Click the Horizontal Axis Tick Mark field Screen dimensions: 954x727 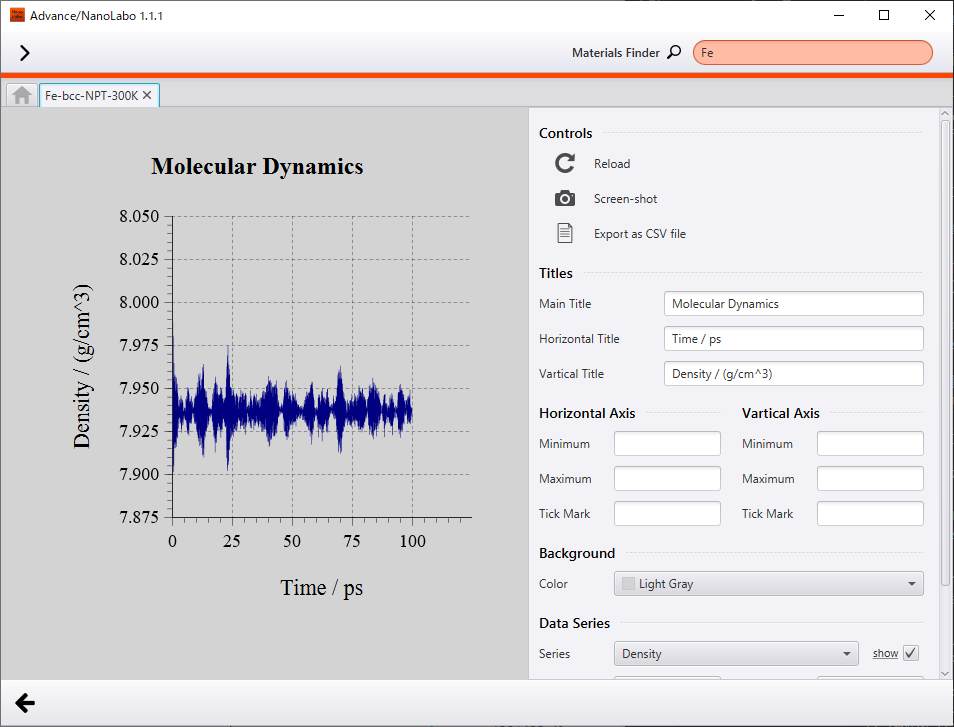667,513
